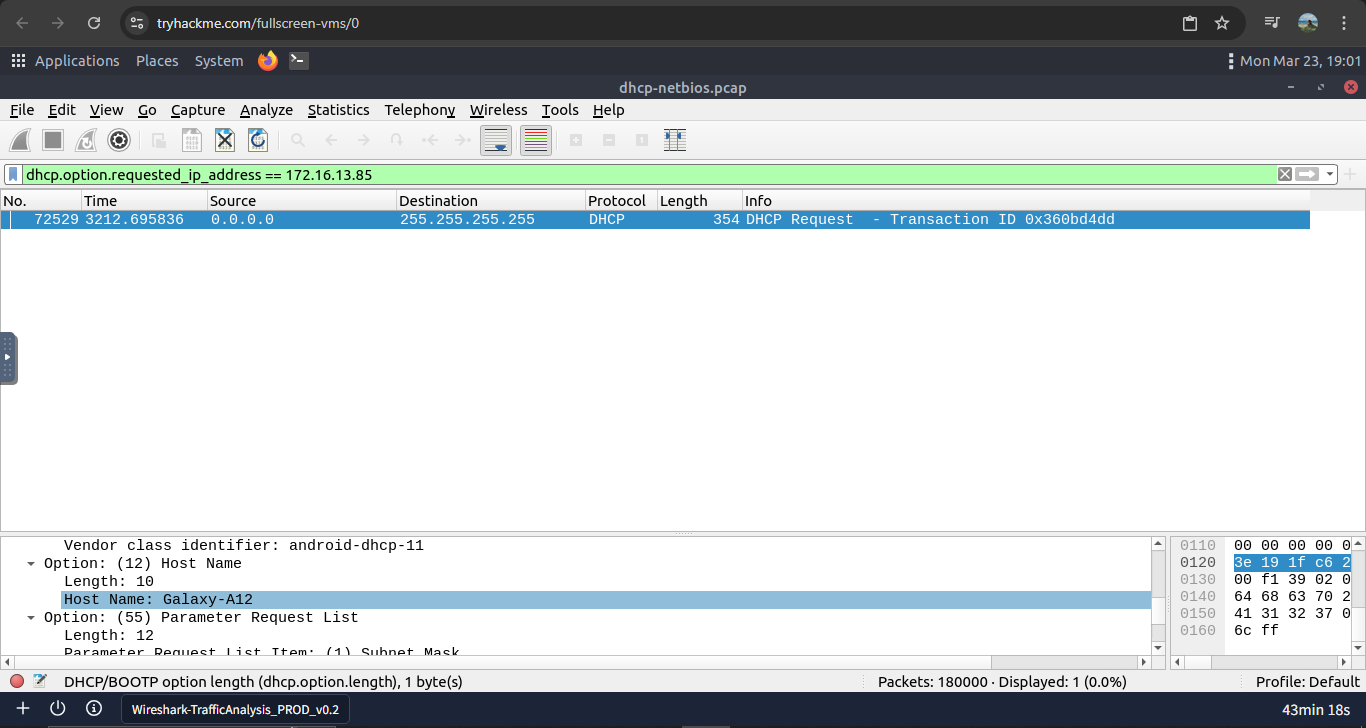Expand the side panel handle
1366x728 pixels.
pos(8,357)
